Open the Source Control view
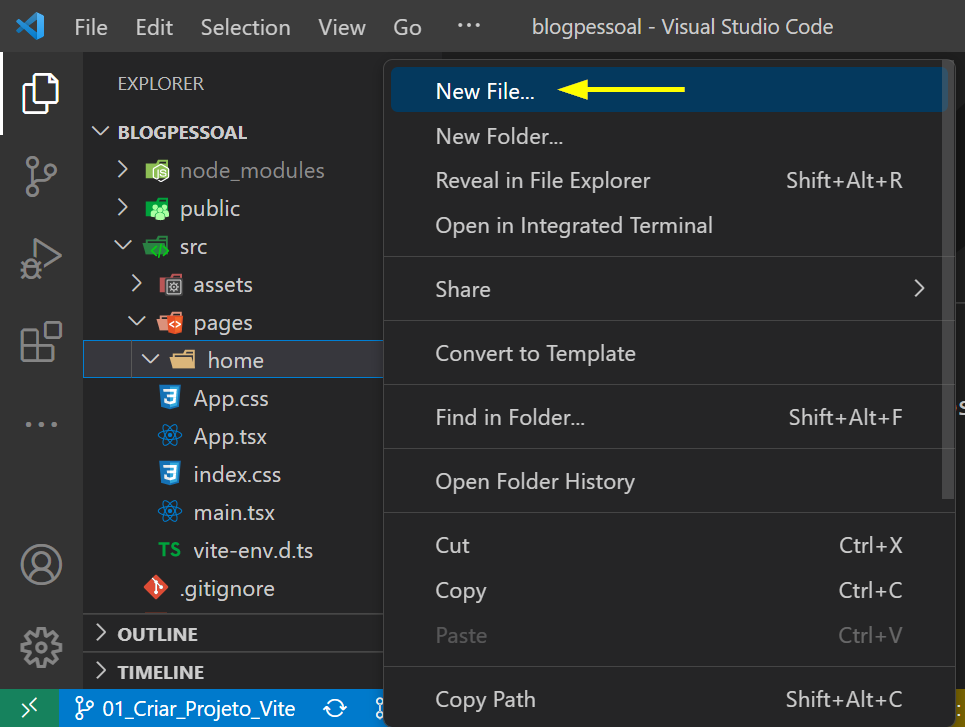 (41, 177)
